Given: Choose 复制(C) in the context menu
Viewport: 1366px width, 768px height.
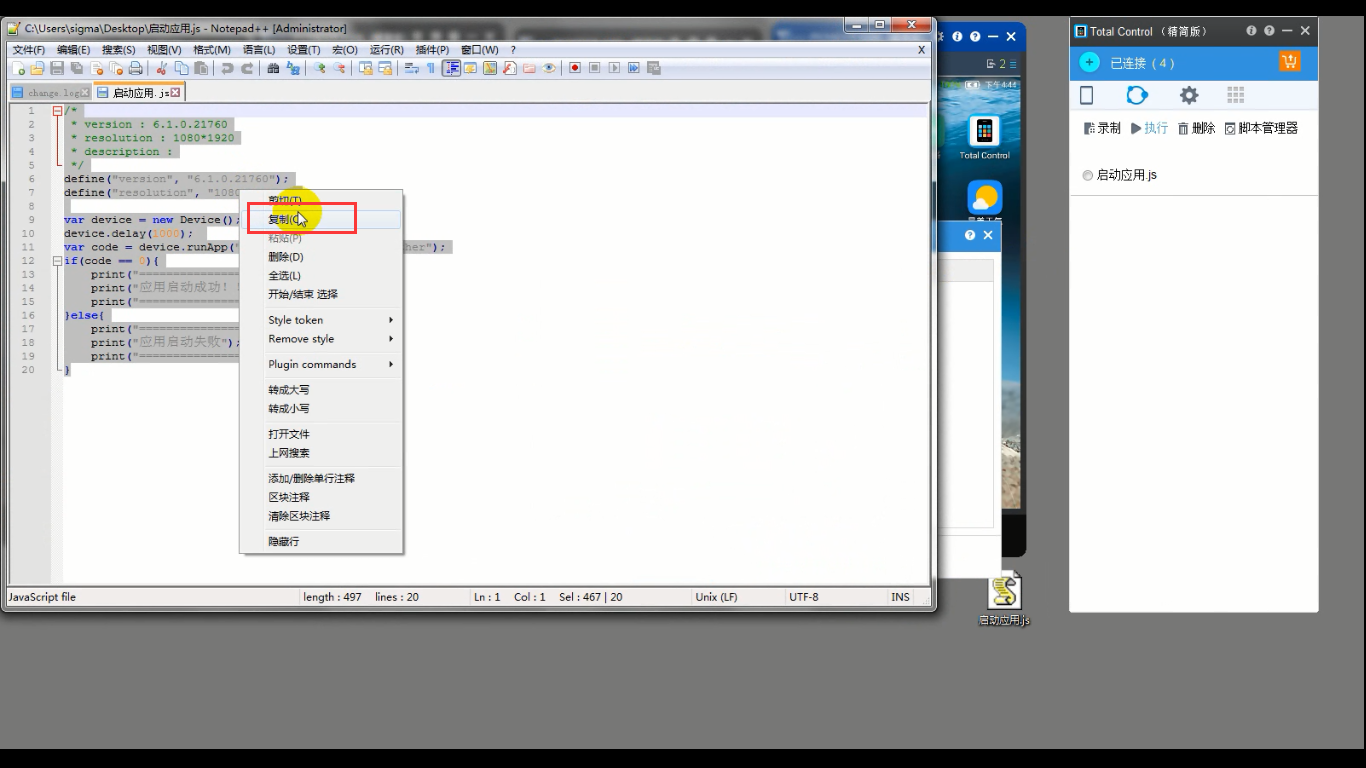Looking at the screenshot, I should (321, 219).
